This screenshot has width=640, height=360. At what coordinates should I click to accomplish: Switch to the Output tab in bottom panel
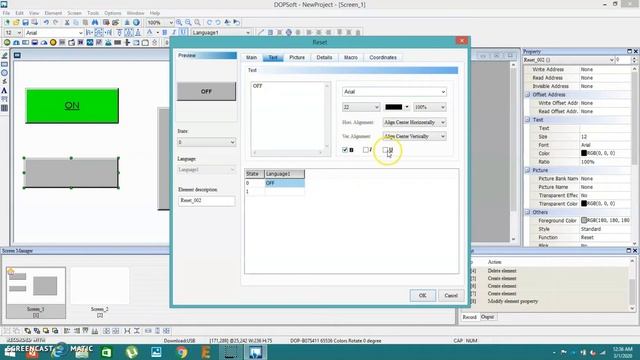click(487, 317)
